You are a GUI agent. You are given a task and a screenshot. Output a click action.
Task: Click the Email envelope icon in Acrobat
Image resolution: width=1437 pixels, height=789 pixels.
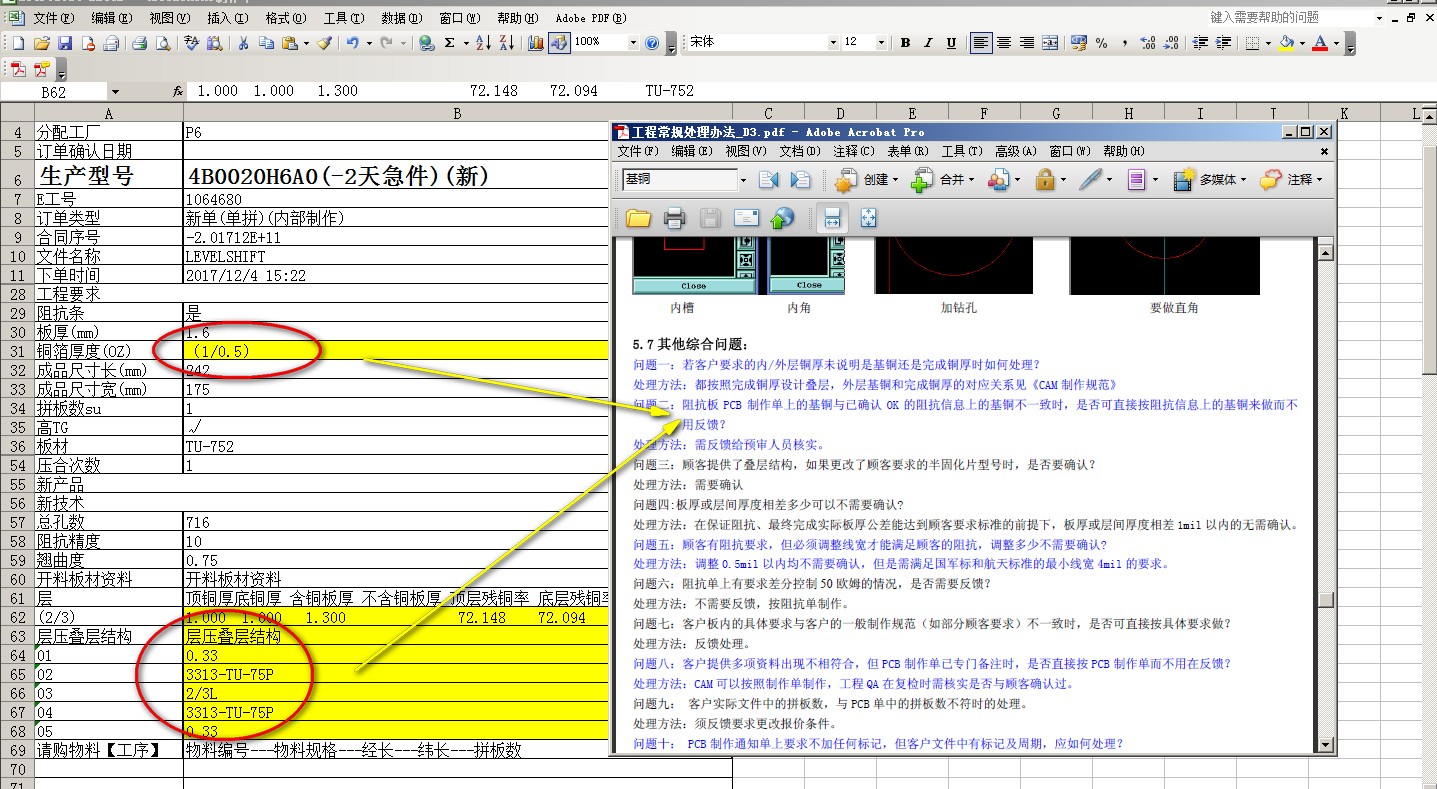click(x=746, y=218)
